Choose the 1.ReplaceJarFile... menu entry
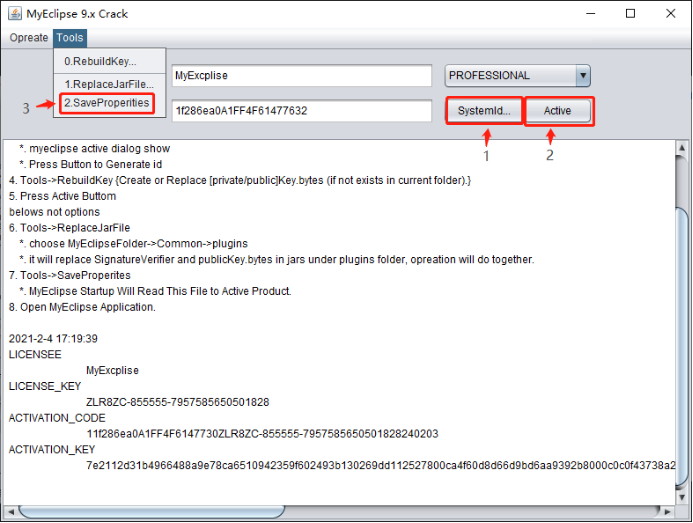Screen dimensions: 693x523 109,84
